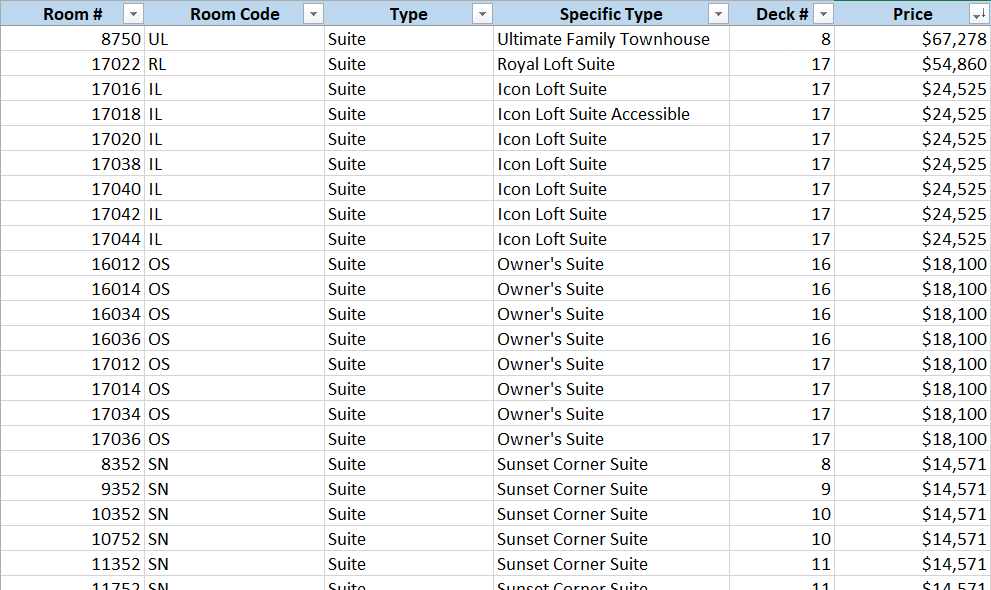
Task: Select room number cell 16034
Action: 73,314
